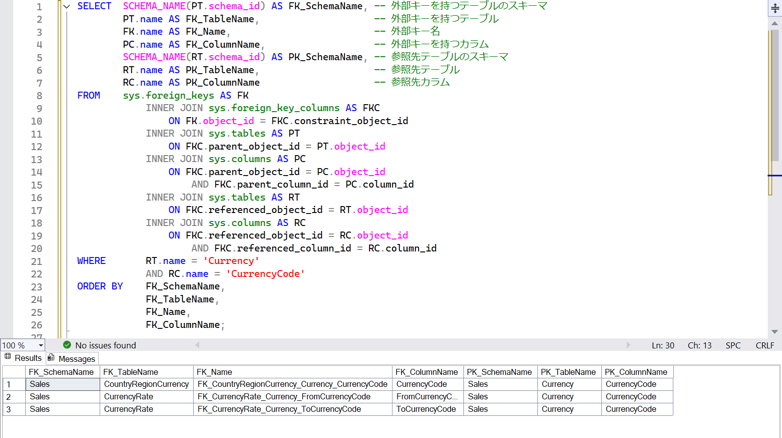Click the No issues found status icon

click(67, 345)
